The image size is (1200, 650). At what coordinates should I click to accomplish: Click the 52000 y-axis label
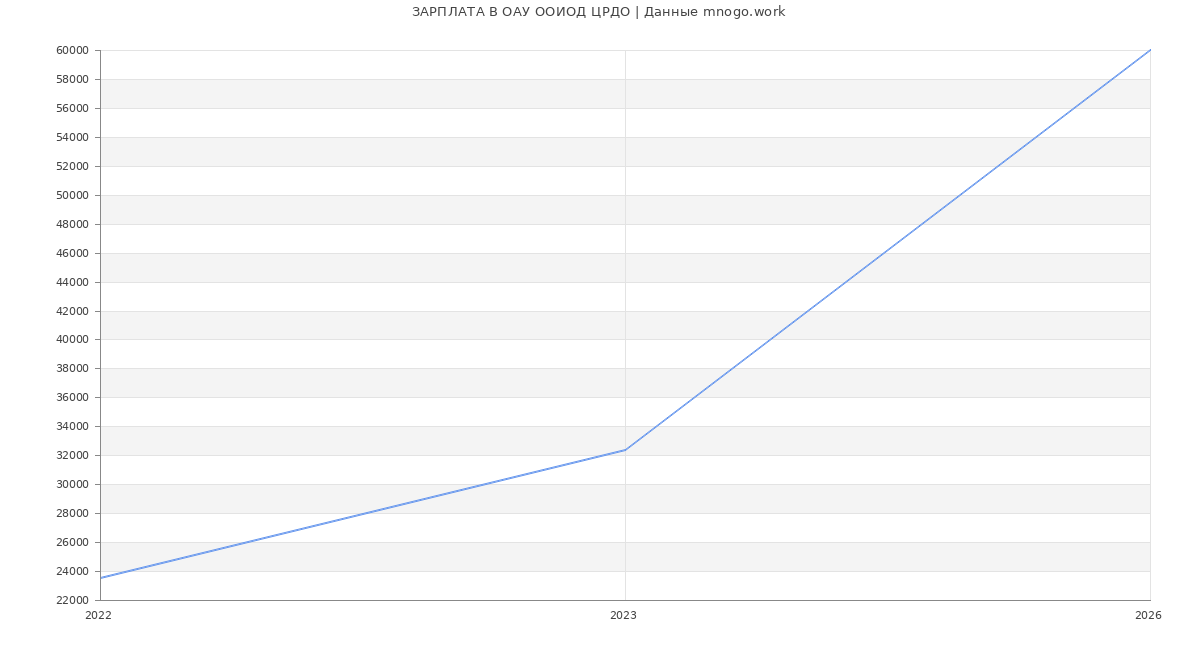click(x=73, y=166)
